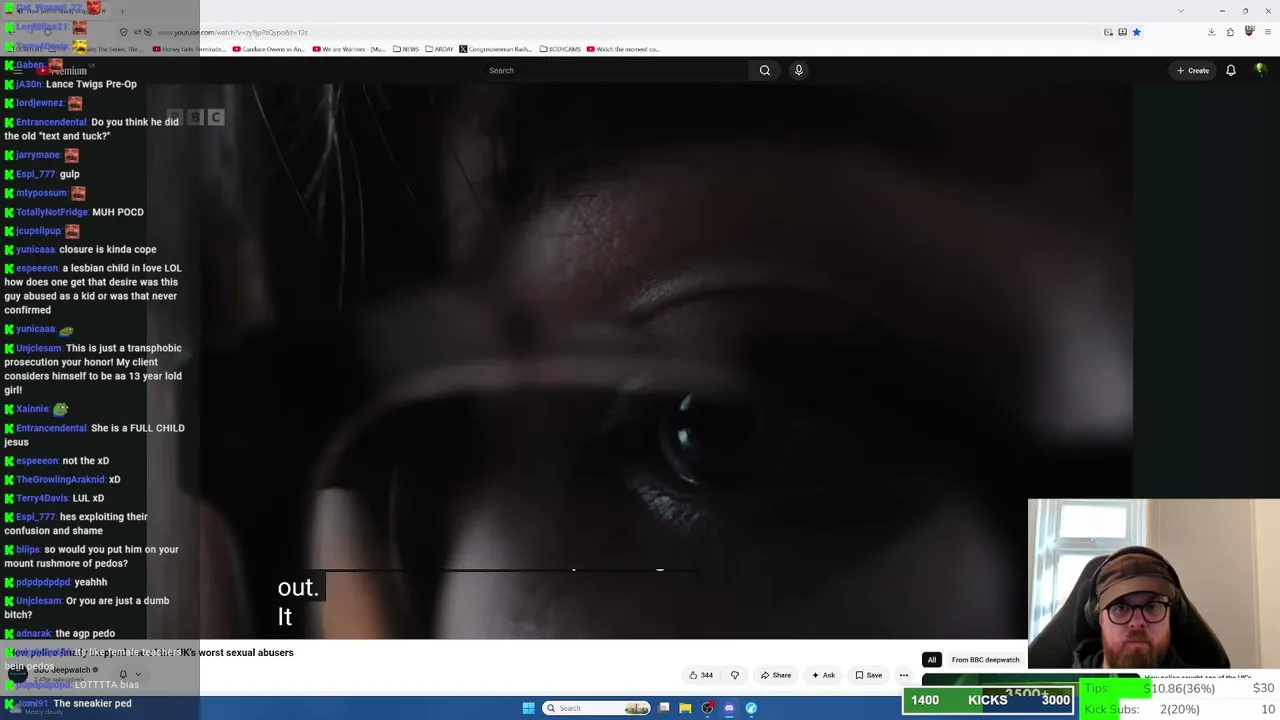Screen dimensions: 1280x720
Task: Save the video to a playlist
Action: (x=868, y=675)
